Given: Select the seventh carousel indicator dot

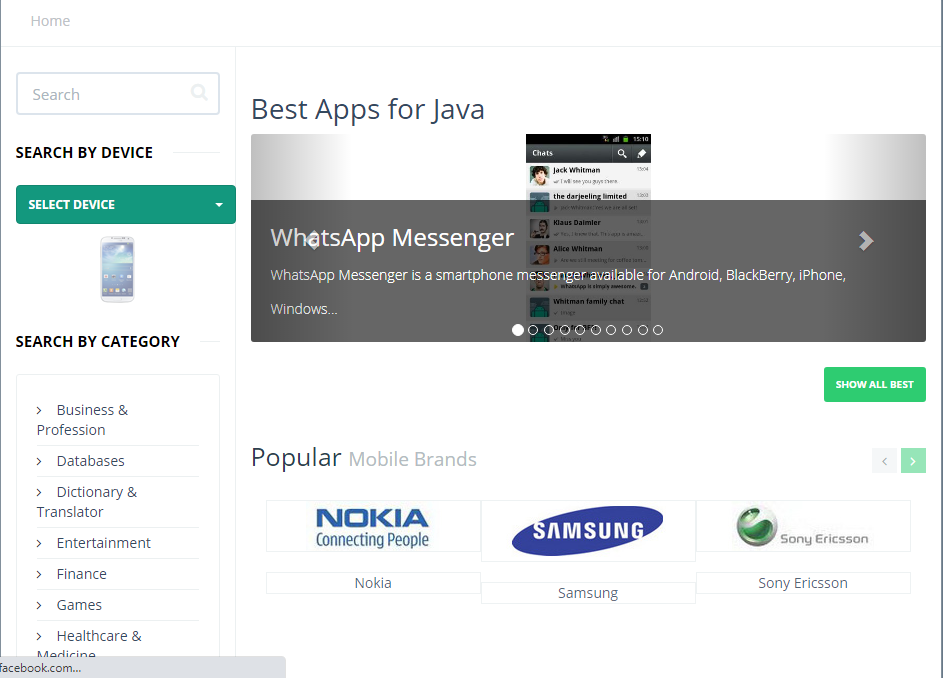Looking at the screenshot, I should click(x=611, y=330).
